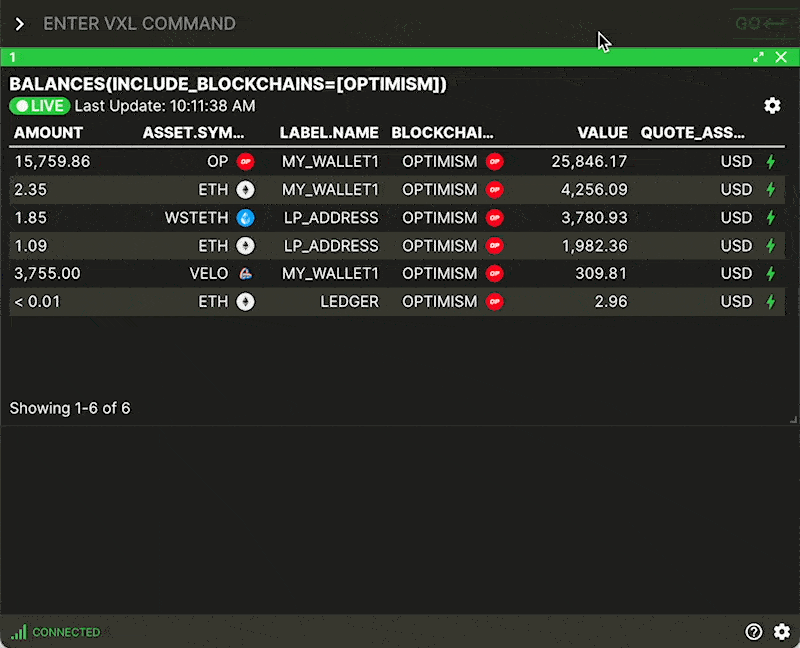Click the amount 15,759.86
This screenshot has height=648, width=800.
coord(52,162)
